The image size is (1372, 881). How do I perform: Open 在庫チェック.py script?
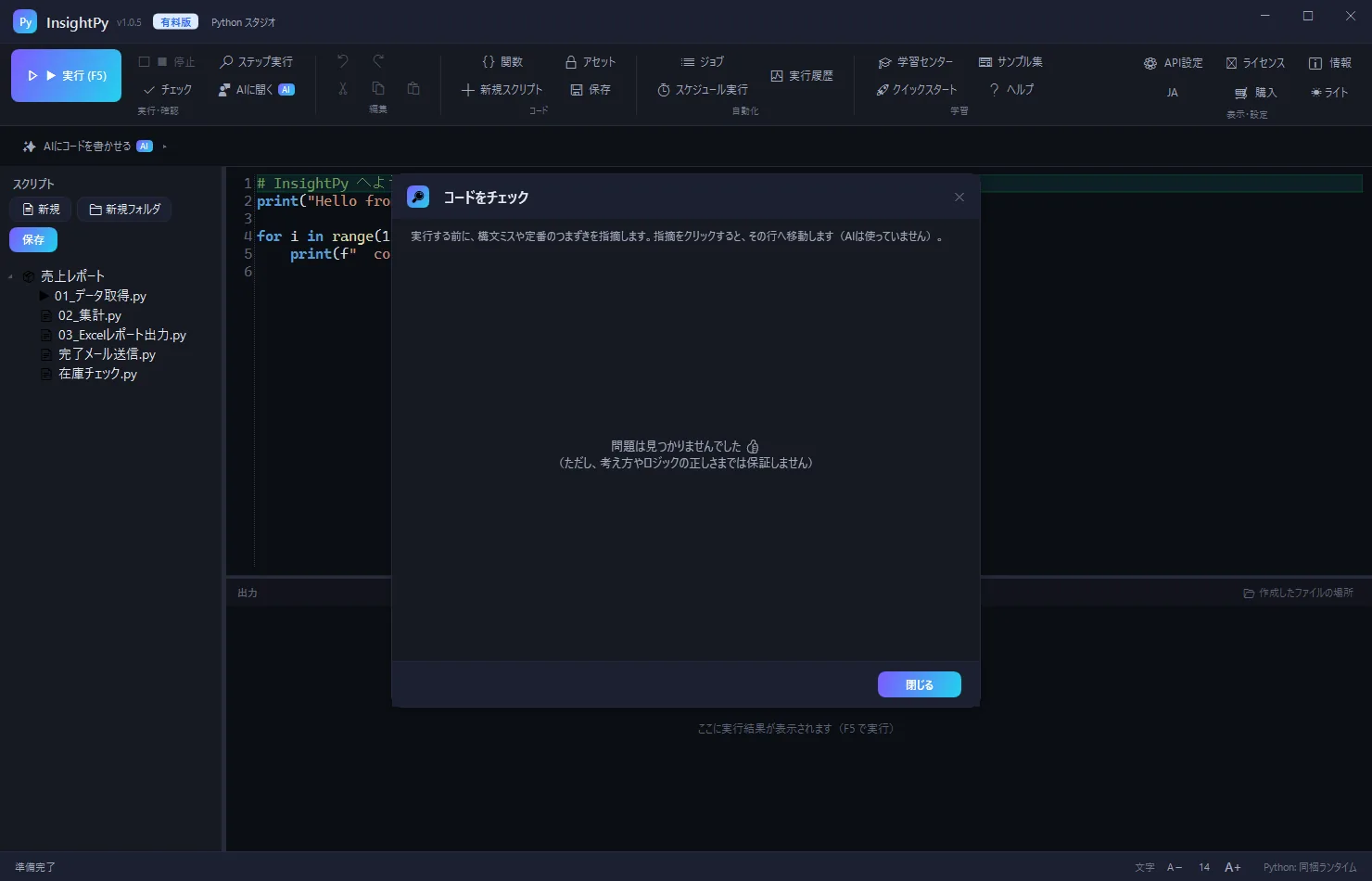tap(97, 374)
